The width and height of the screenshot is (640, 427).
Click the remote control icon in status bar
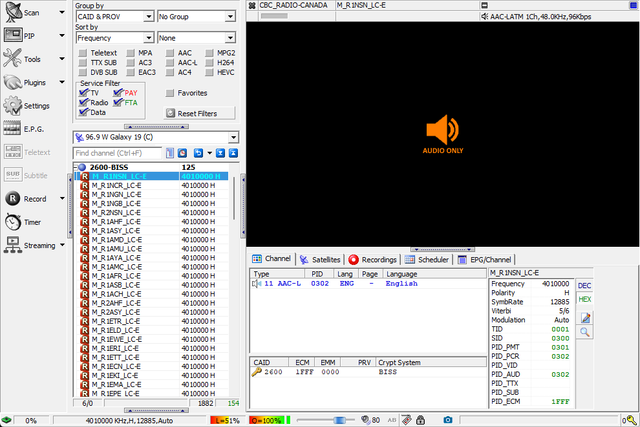coord(407,420)
